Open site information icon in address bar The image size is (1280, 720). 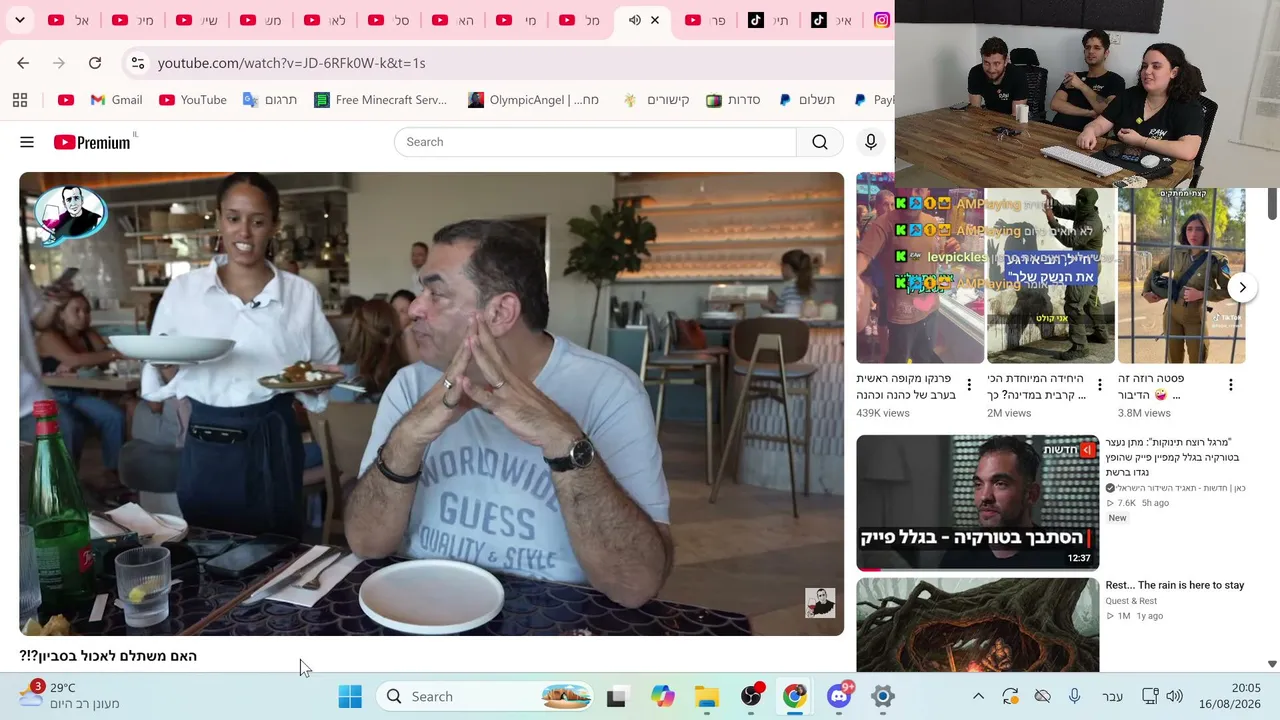(138, 63)
